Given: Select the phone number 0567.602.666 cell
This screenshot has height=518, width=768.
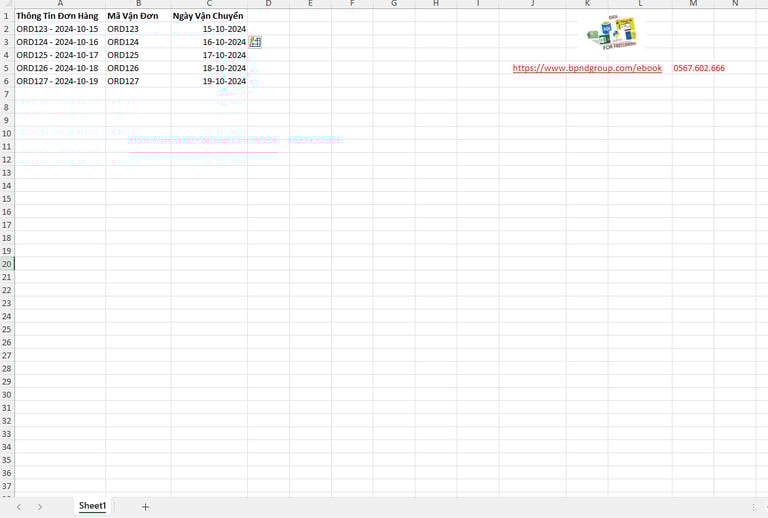Looking at the screenshot, I should tap(699, 68).
